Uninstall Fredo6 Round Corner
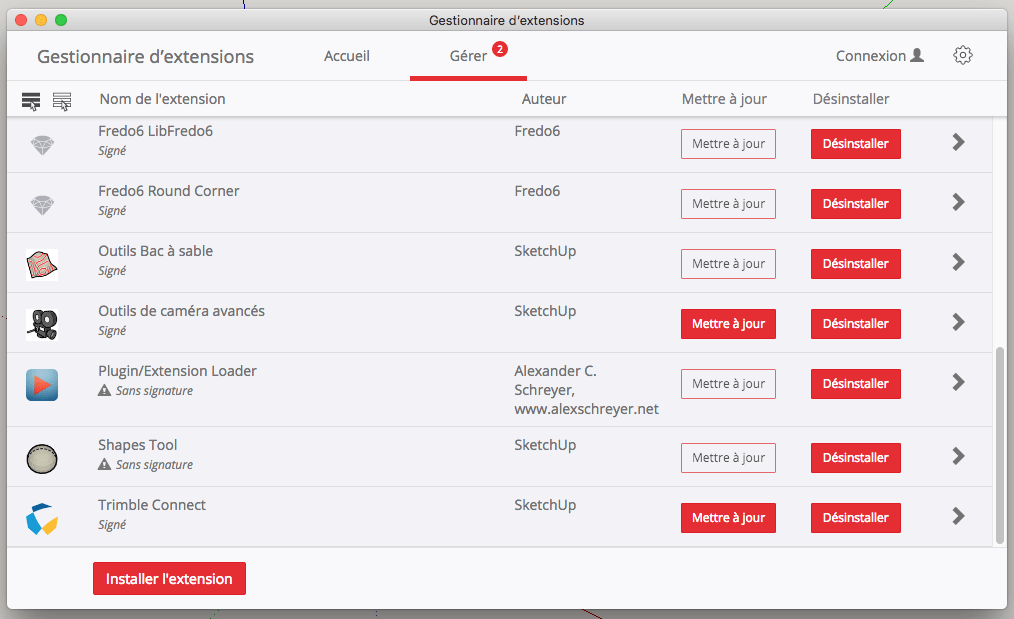 [x=856, y=204]
